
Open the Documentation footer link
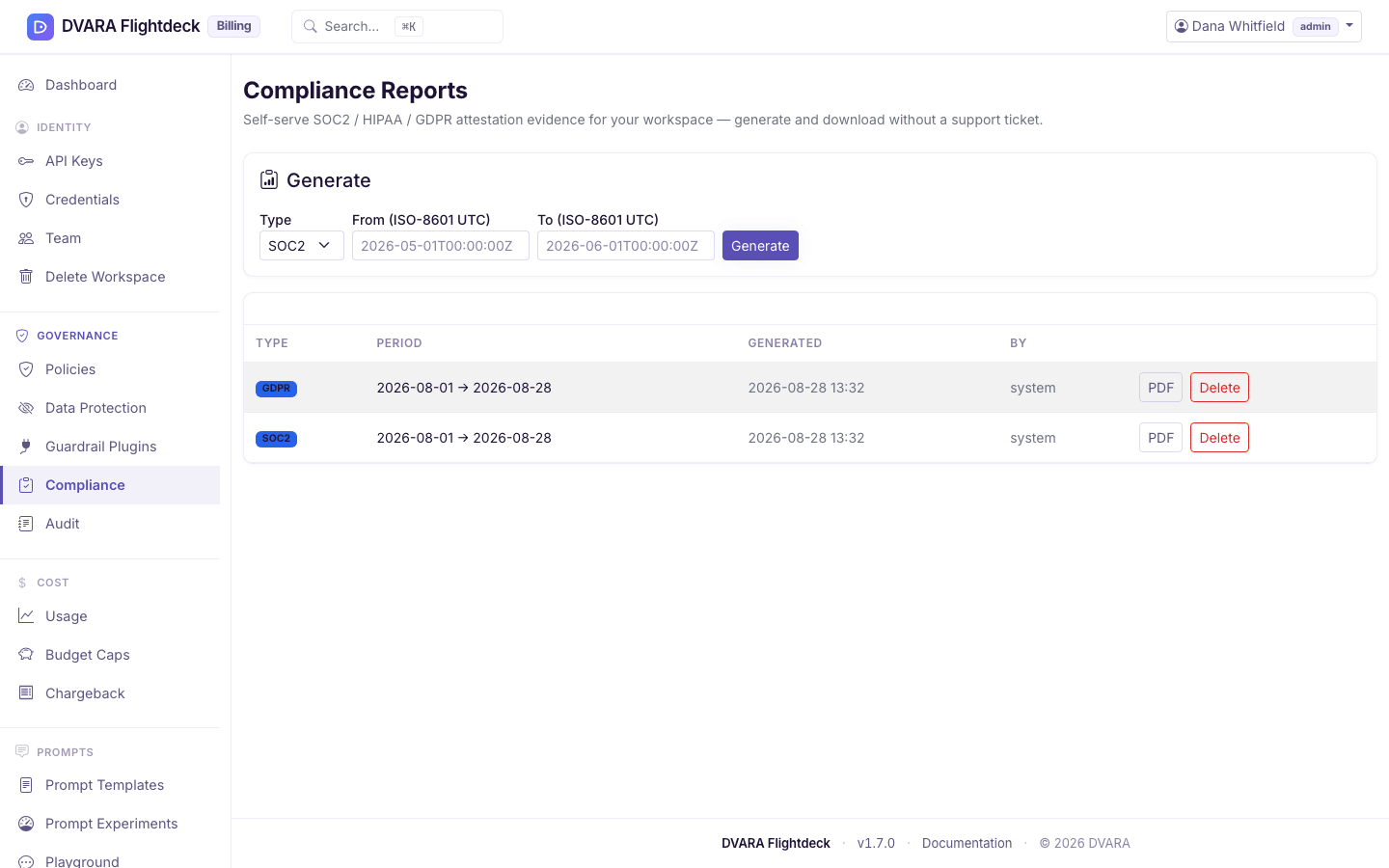tap(967, 843)
